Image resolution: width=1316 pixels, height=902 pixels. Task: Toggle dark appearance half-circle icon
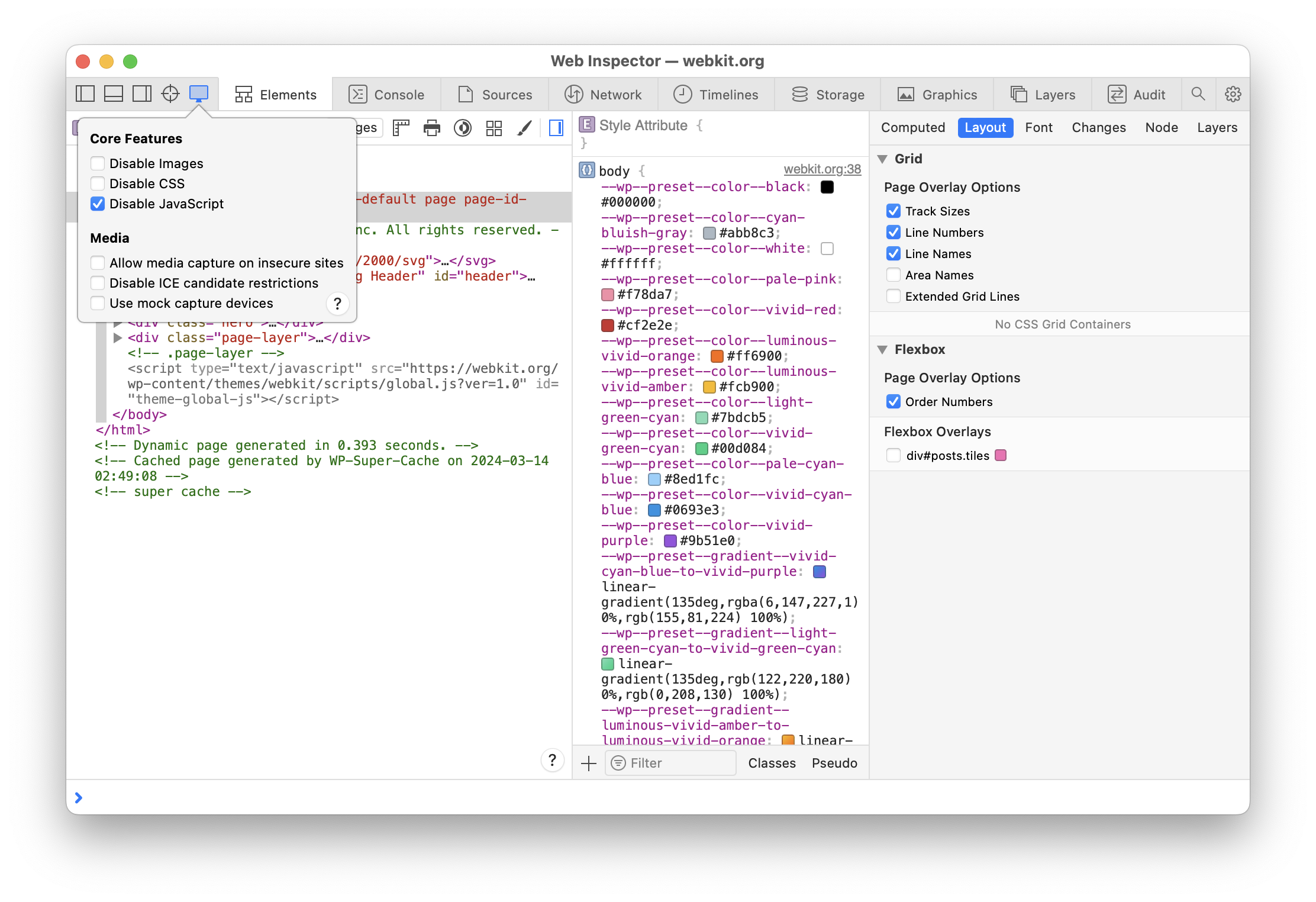[x=463, y=128]
